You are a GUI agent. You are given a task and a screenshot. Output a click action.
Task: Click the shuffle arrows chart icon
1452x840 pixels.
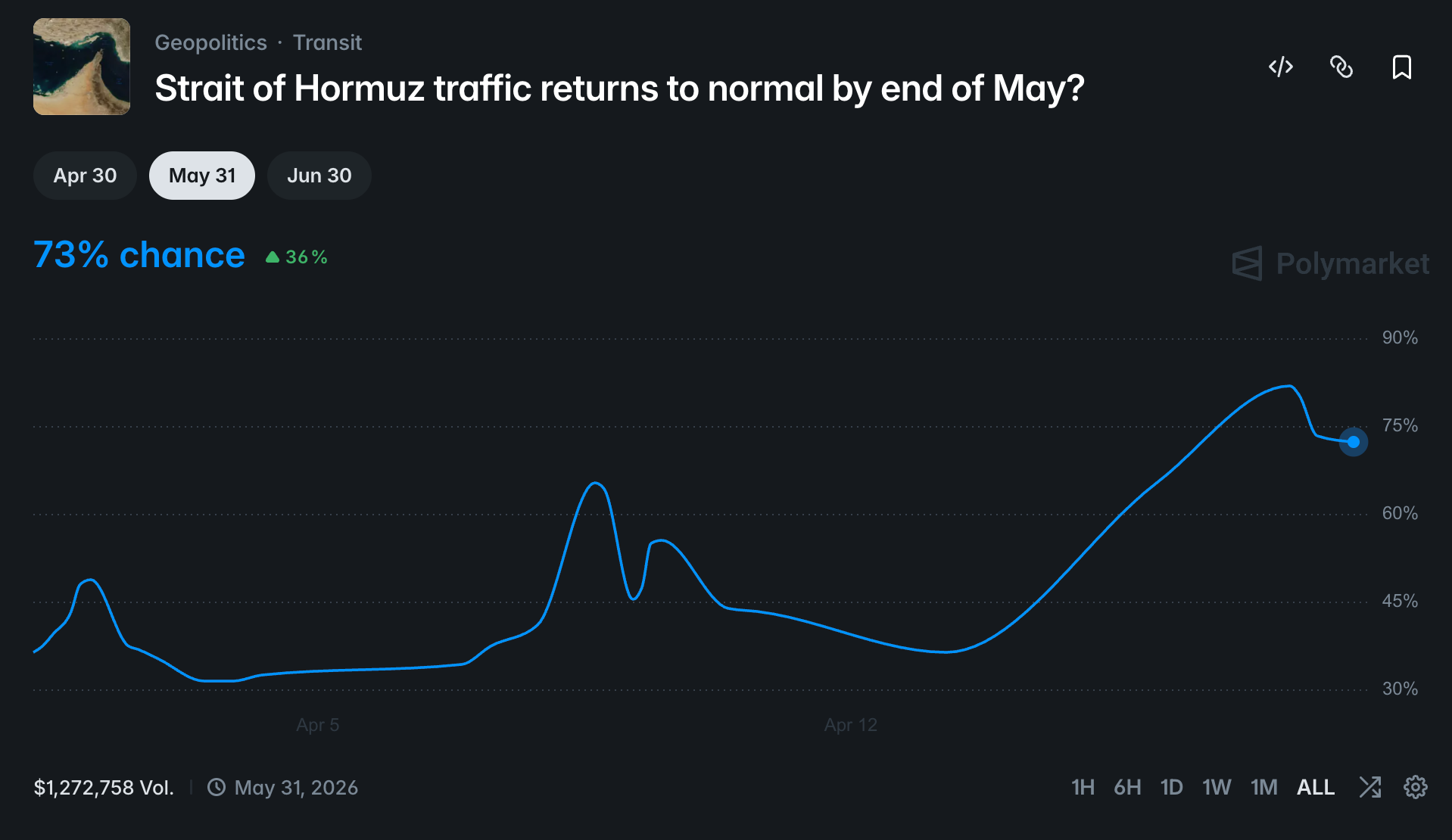coord(1369,787)
